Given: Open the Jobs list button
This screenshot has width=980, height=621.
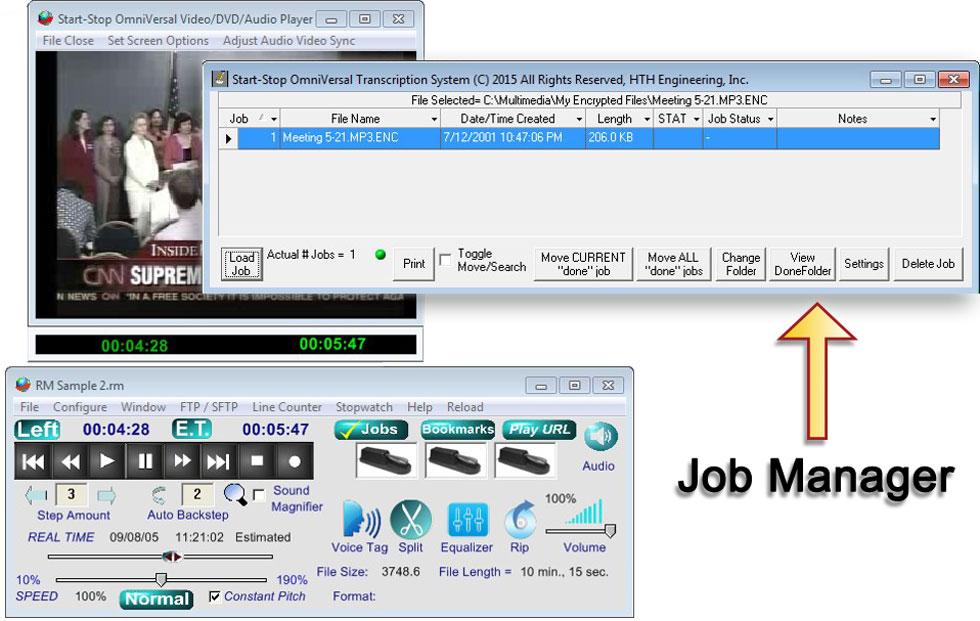Looking at the screenshot, I should point(371,430).
